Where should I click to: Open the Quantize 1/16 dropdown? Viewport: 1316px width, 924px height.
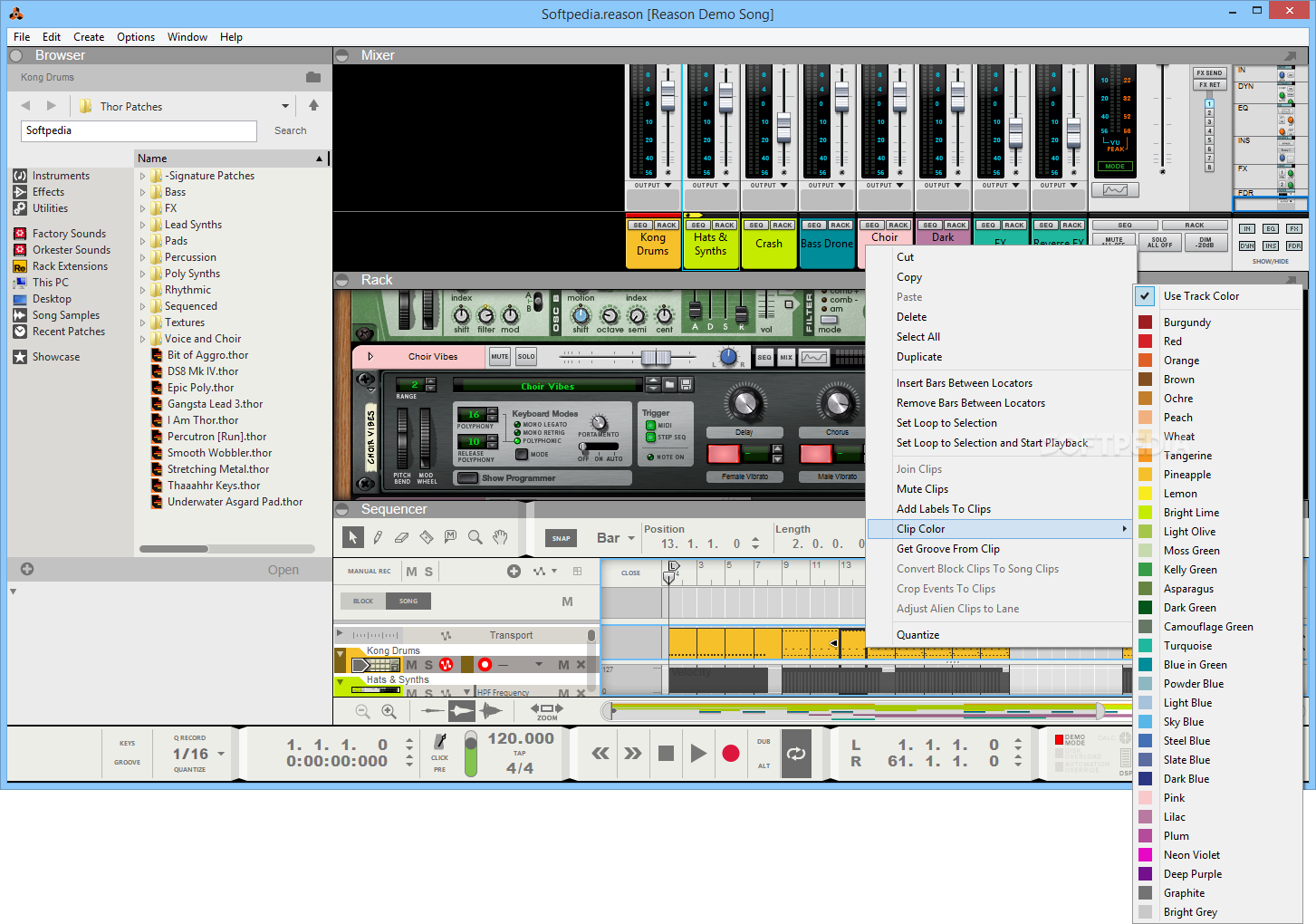tap(221, 754)
